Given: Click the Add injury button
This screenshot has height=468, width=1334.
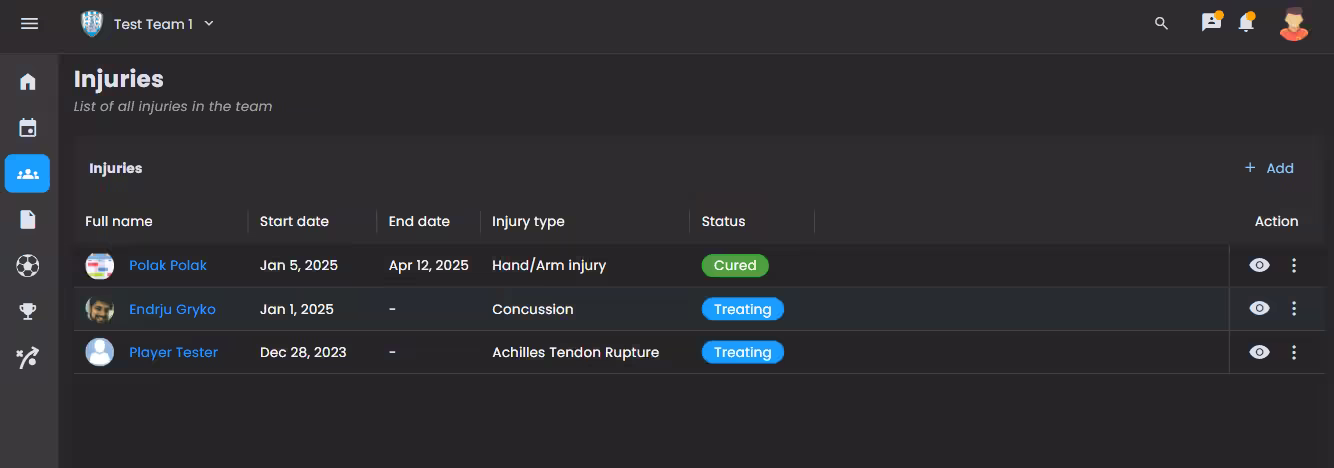Looking at the screenshot, I should click(x=1269, y=168).
